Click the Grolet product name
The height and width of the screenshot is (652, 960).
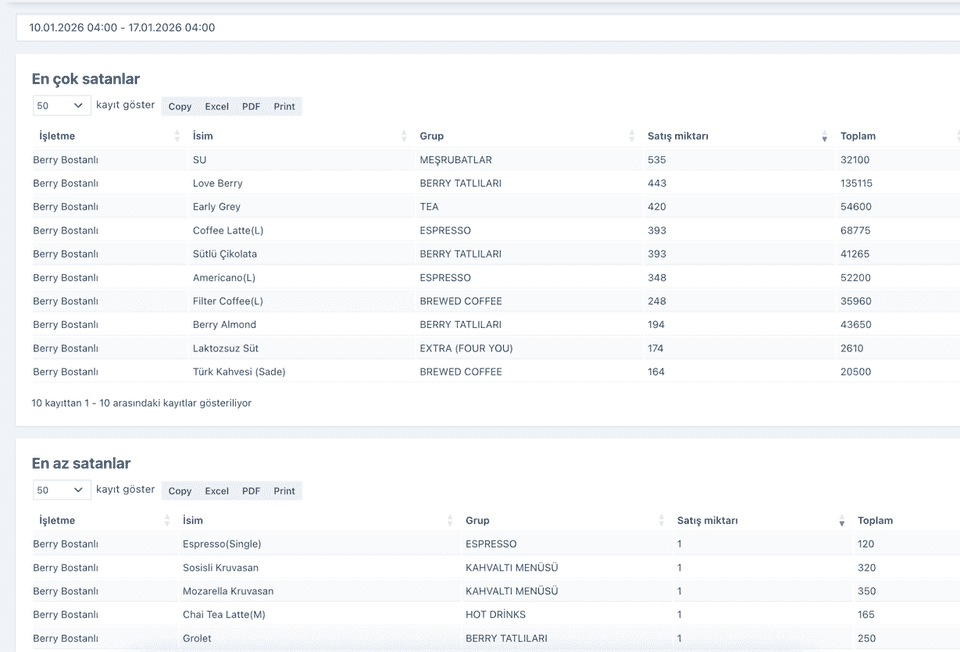tap(197, 638)
